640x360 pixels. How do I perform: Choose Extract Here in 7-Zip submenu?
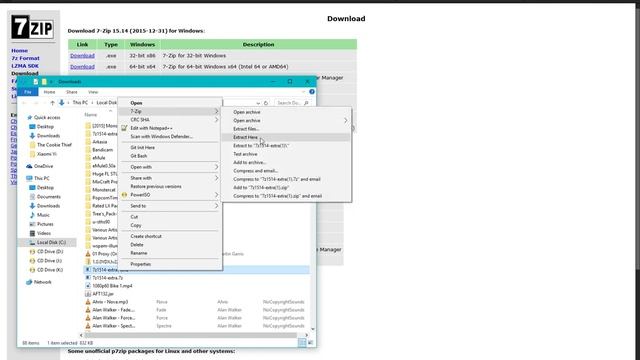286,137
